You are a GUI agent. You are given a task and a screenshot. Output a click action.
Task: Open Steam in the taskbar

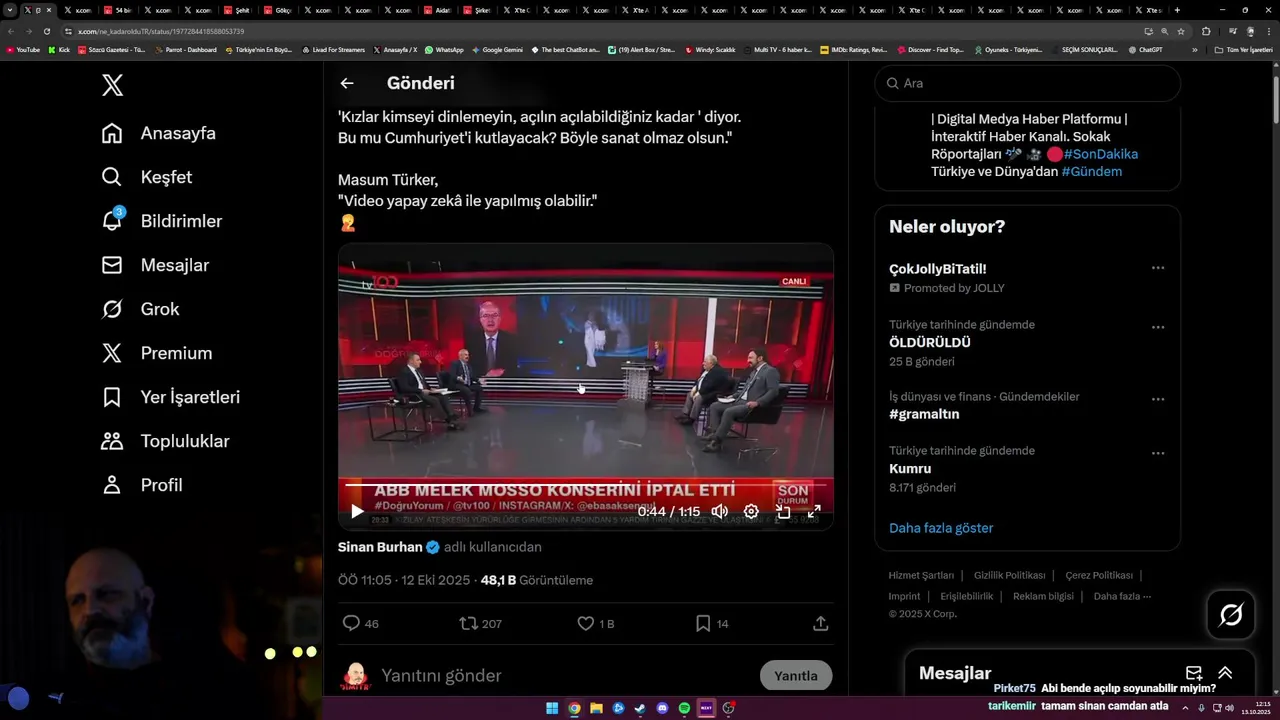(x=640, y=708)
